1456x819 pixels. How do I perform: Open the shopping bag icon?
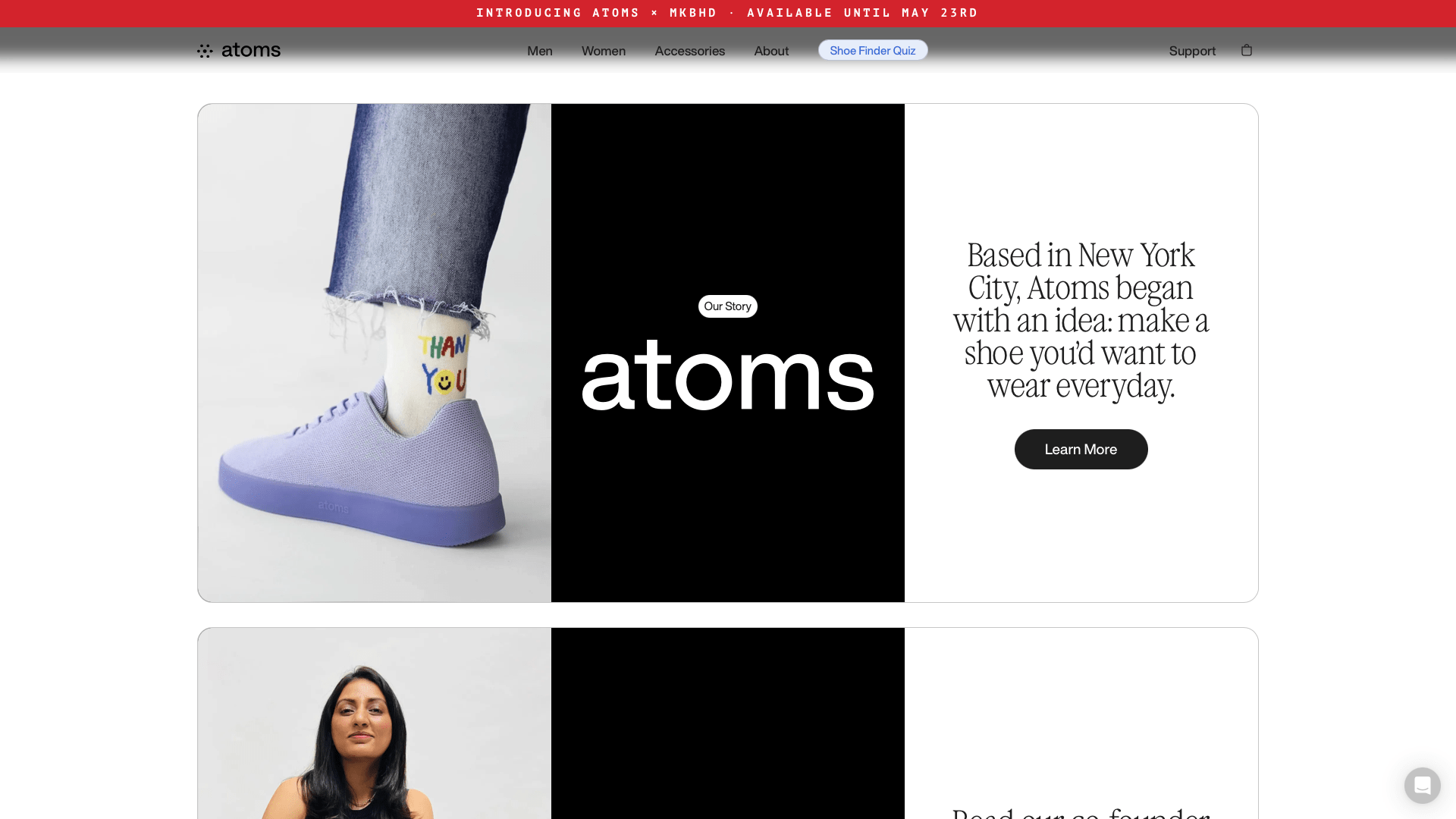click(1246, 50)
